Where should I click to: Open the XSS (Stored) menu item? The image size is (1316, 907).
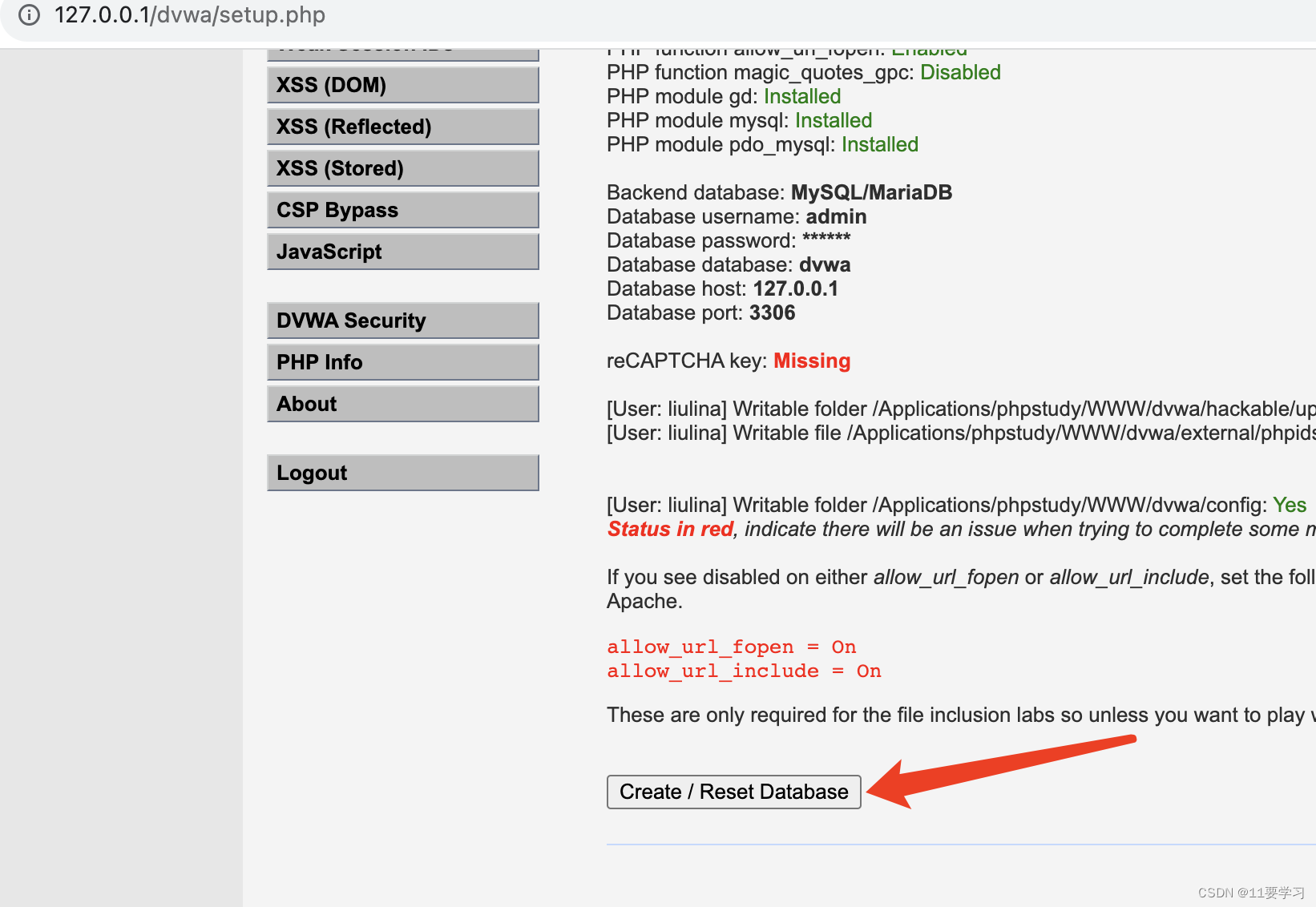click(403, 168)
